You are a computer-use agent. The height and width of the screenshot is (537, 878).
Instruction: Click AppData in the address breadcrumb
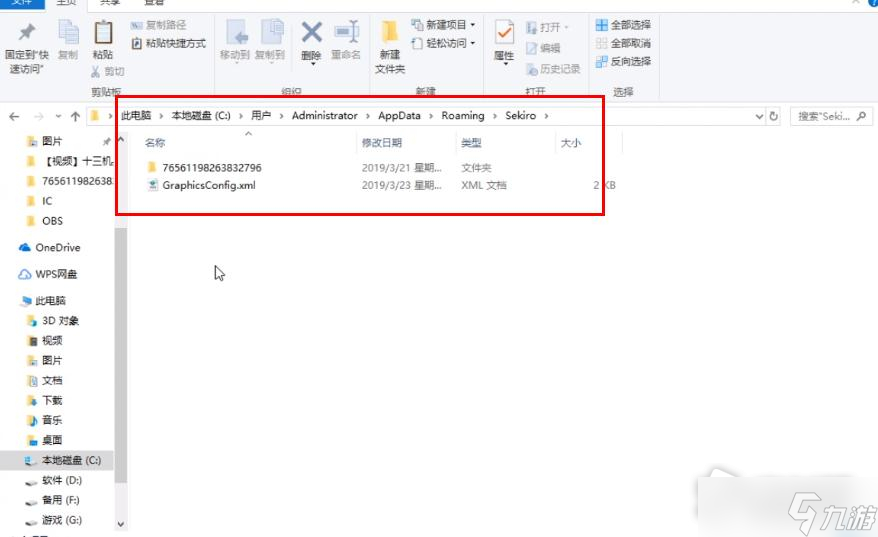point(399,115)
